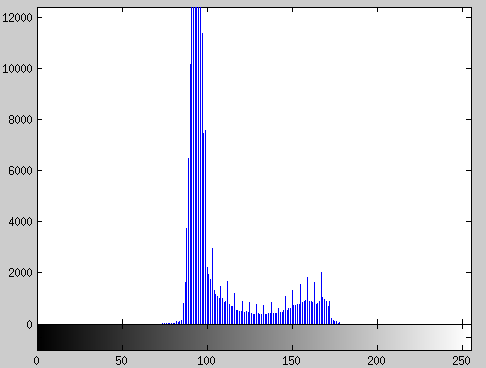
Task: Click the isolated bar reaching about 3000
Action: 212,286
